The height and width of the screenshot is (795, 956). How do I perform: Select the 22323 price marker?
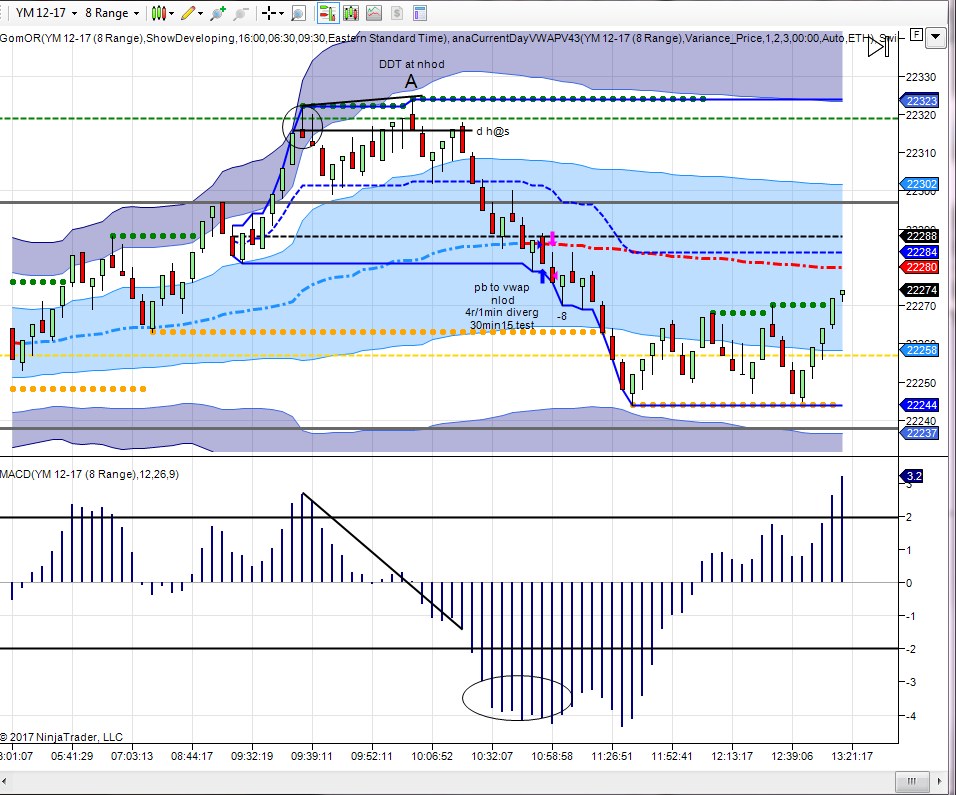pyautogui.click(x=920, y=101)
